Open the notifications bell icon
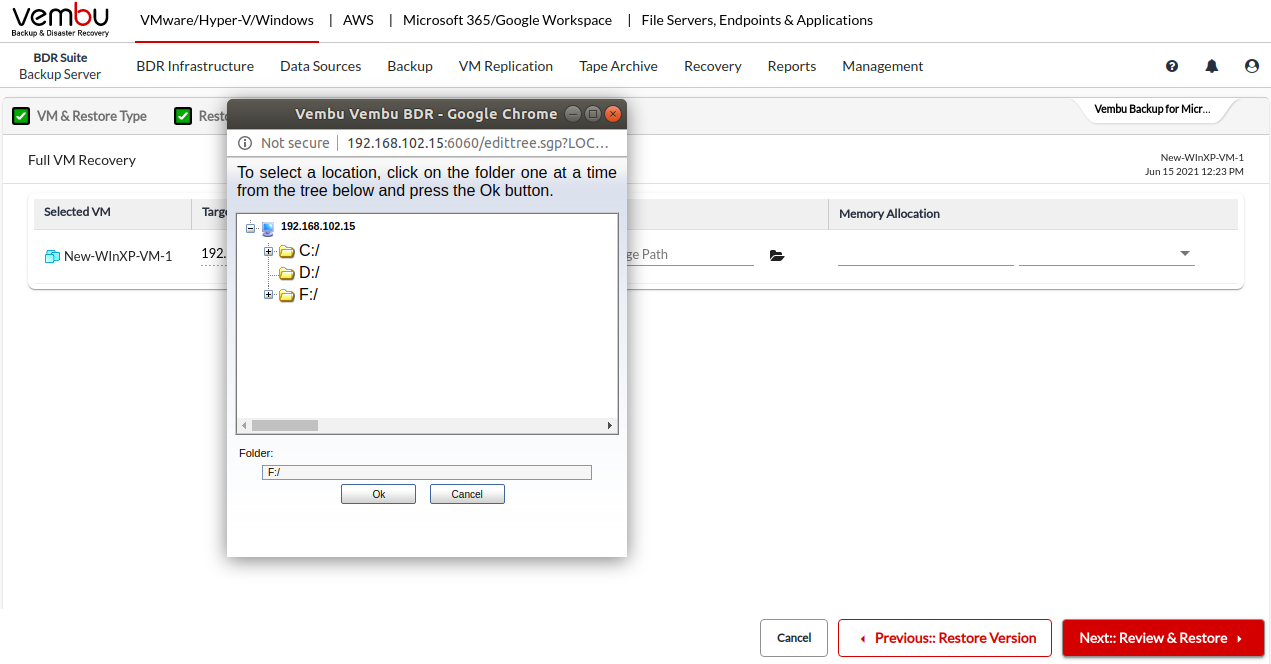1271x664 pixels. pyautogui.click(x=1212, y=66)
